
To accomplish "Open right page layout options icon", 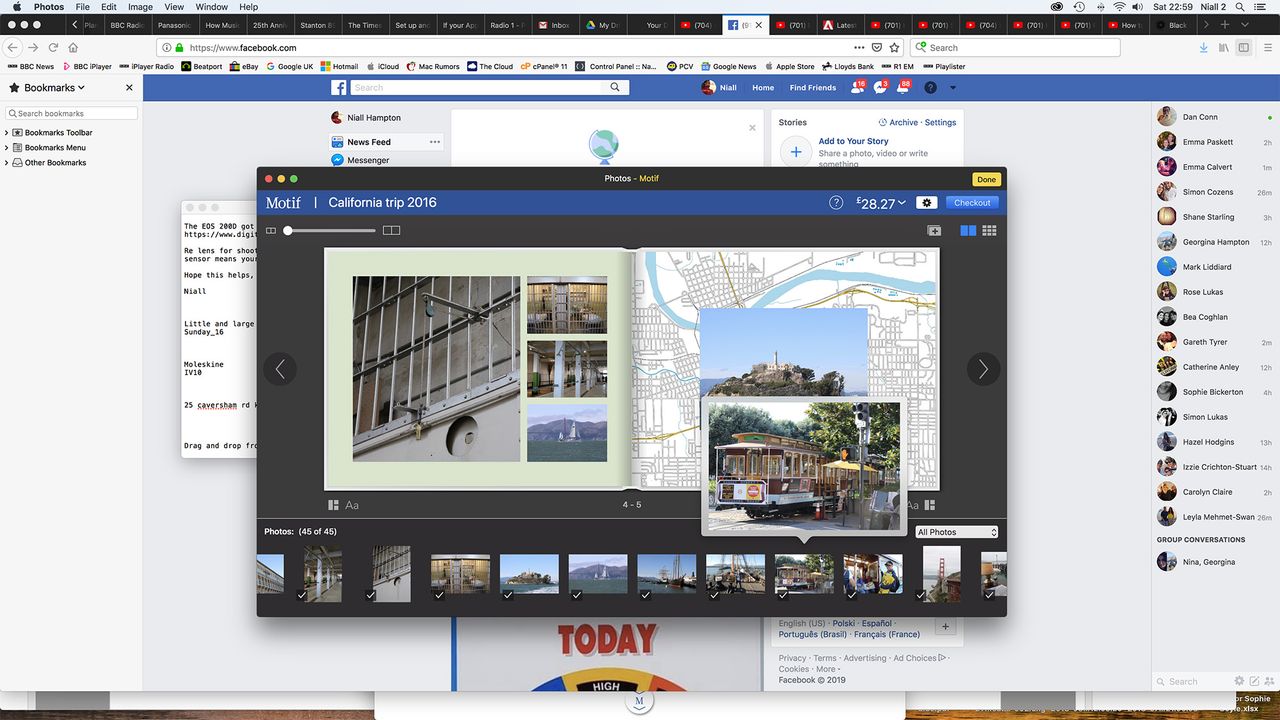I will click(929, 505).
